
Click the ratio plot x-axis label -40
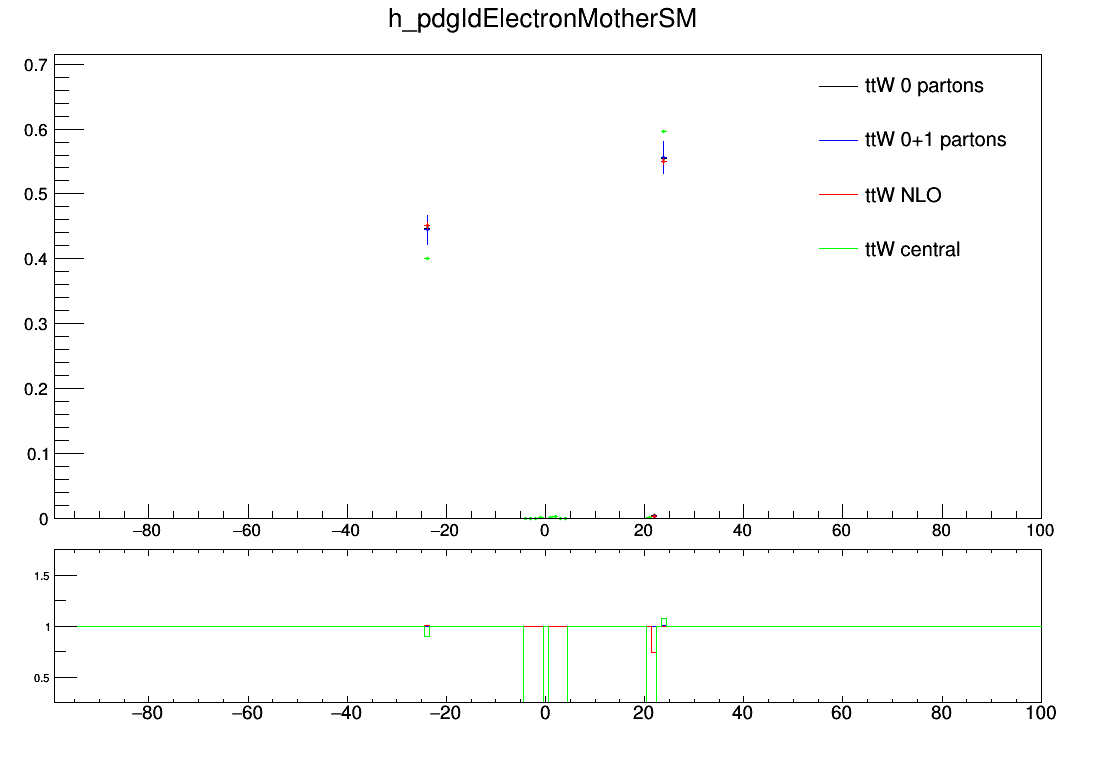346,713
